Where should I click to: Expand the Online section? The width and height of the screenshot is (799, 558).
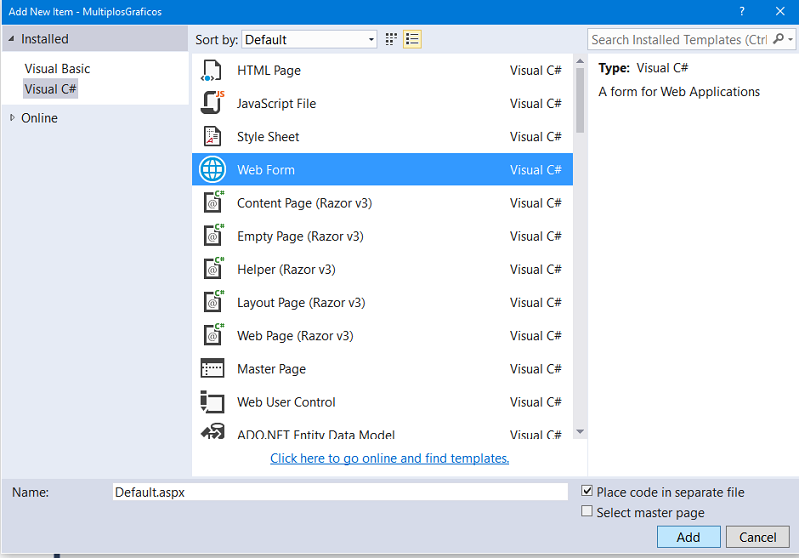12,118
